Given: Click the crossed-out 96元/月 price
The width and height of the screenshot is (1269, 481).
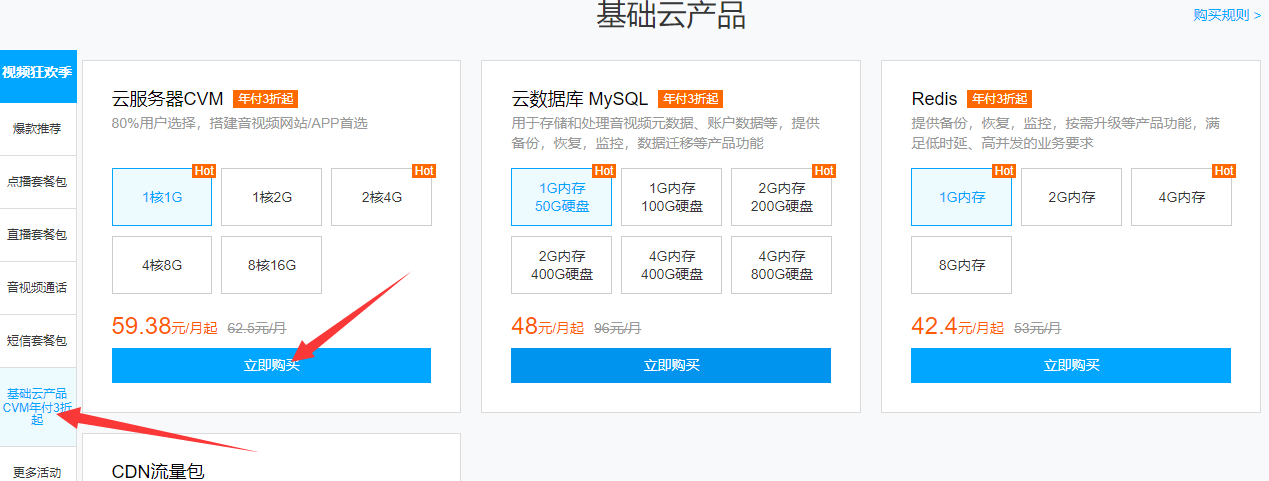Looking at the screenshot, I should tap(618, 328).
